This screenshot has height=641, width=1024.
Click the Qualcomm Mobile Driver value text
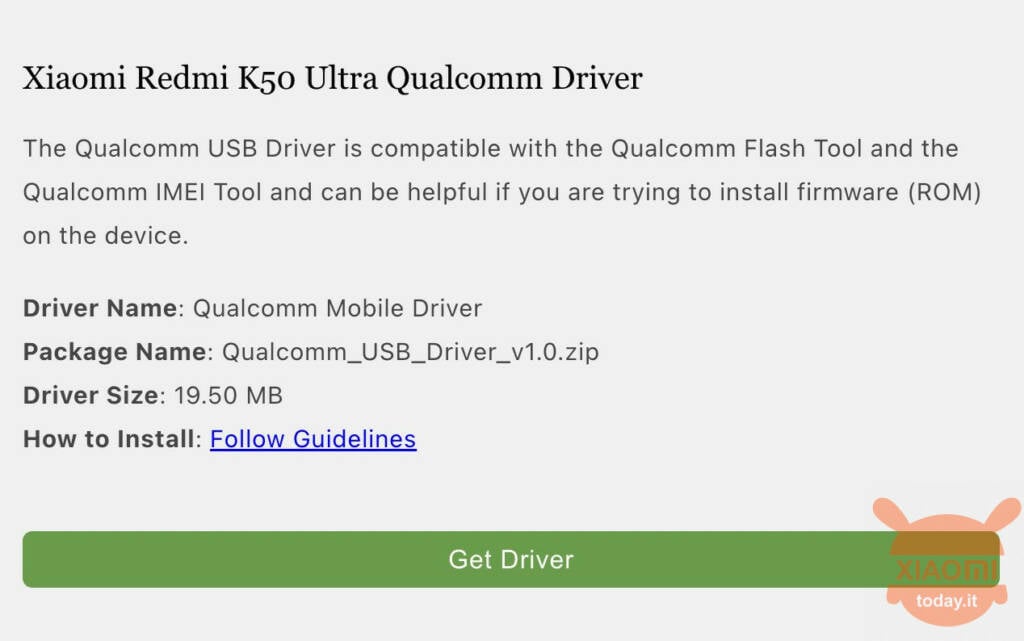tap(338, 308)
